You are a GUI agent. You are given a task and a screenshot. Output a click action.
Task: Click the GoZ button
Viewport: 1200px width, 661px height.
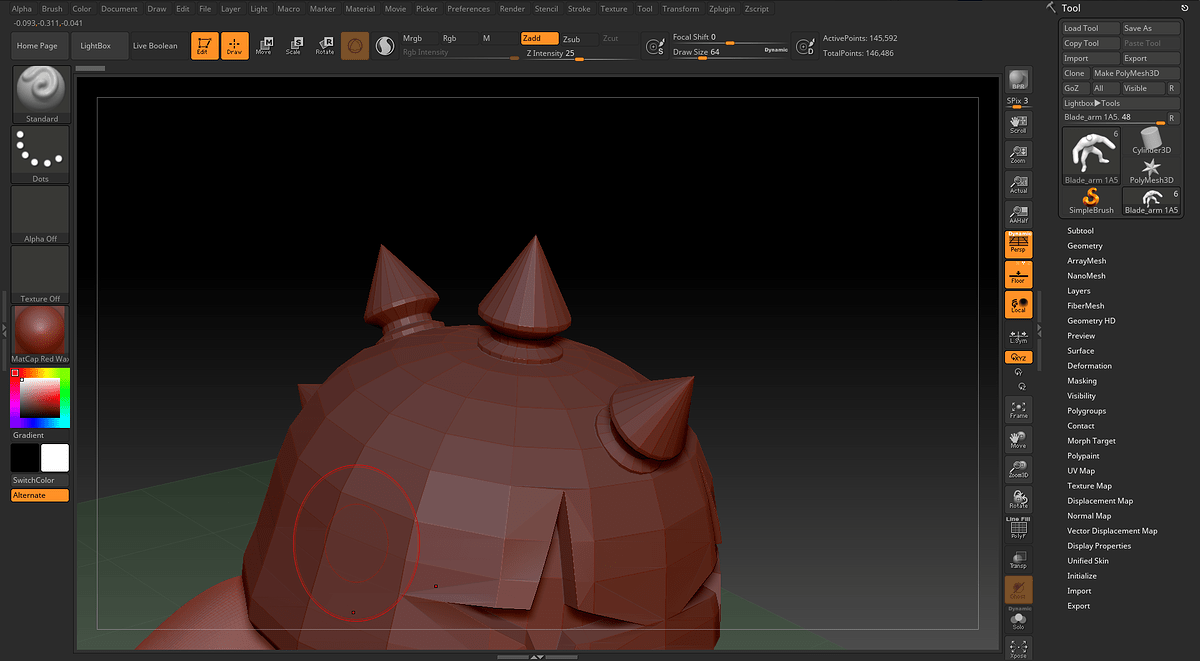[1075, 88]
